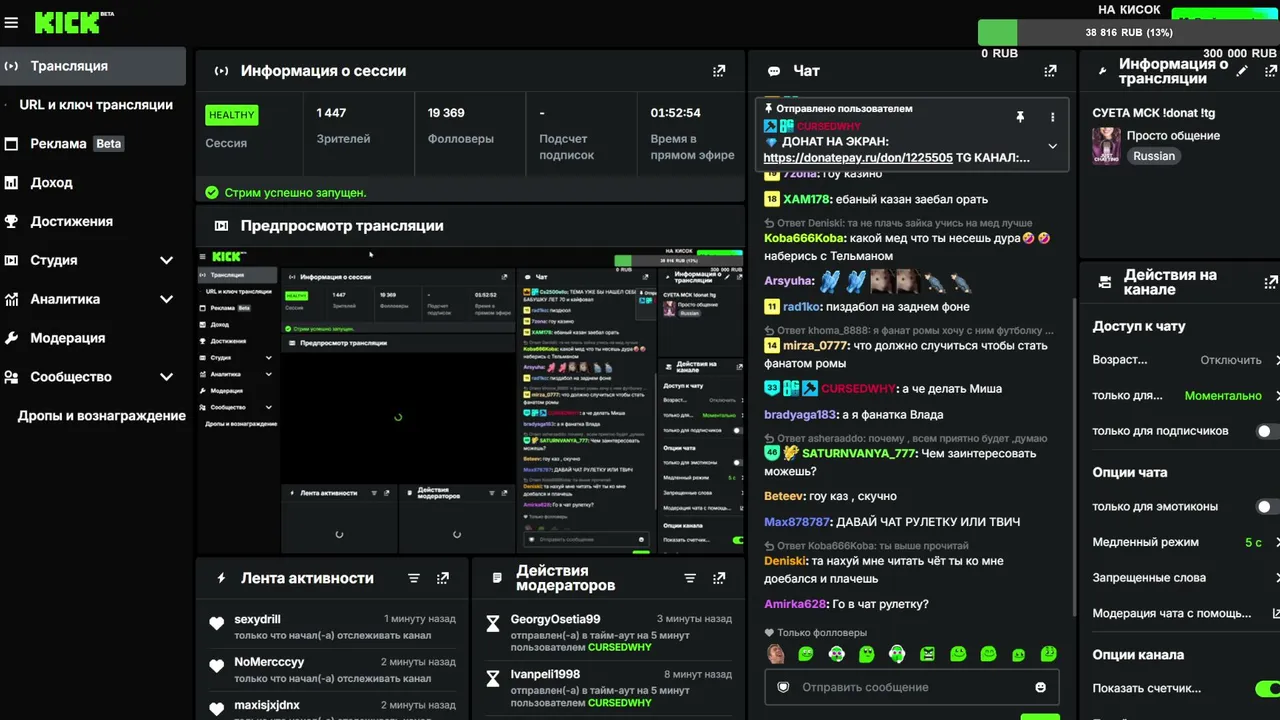Image resolution: width=1280 pixels, height=720 pixels.
Task: Open the hamburger menu next to Kick logo
Action: click(11, 22)
